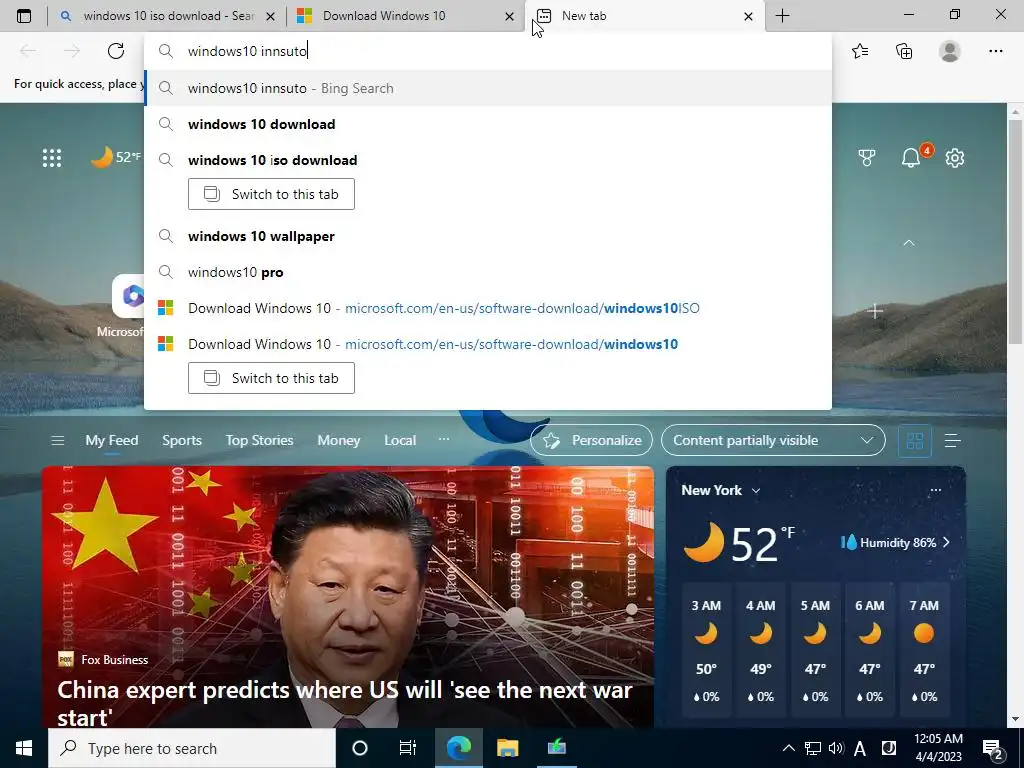Open the pinned green app in taskbar
This screenshot has height=768, width=1024.
556,748
